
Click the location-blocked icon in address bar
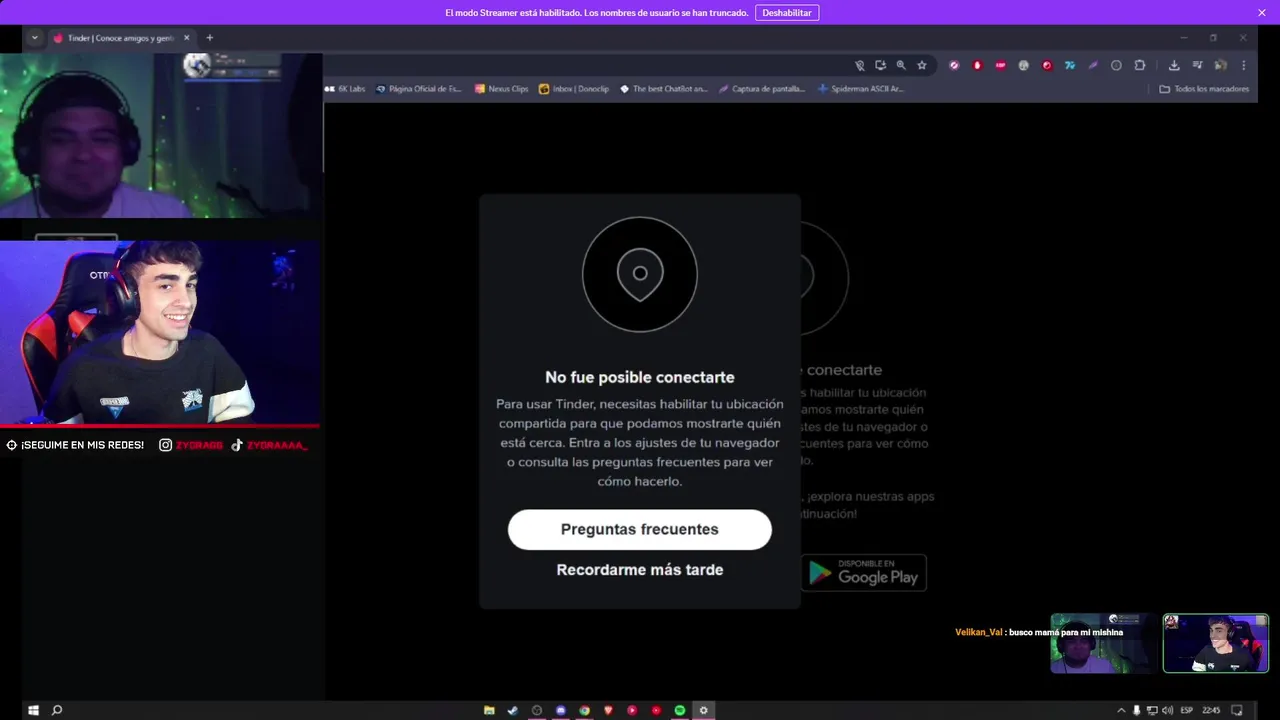859,65
